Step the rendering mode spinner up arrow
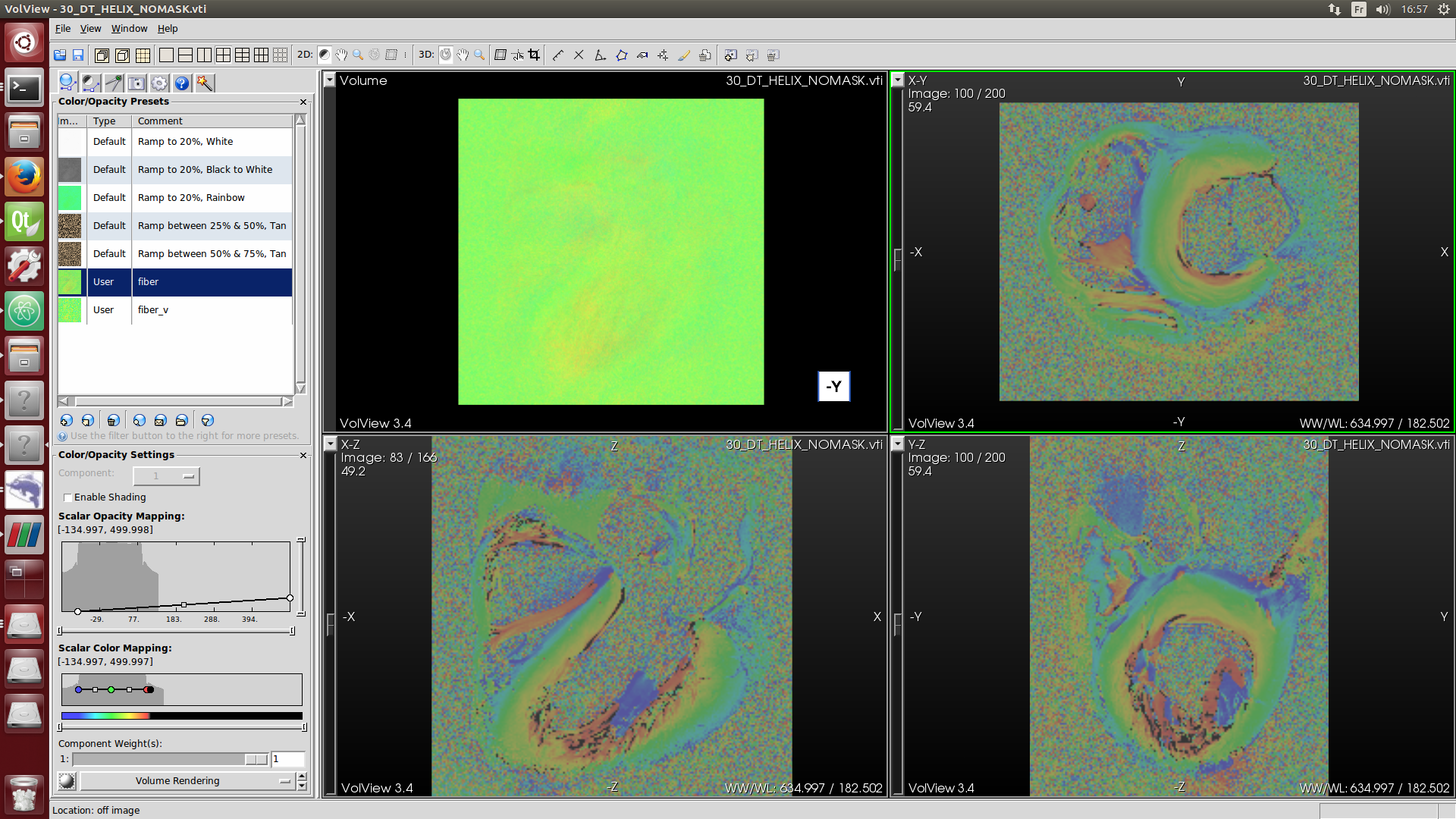 coord(302,777)
